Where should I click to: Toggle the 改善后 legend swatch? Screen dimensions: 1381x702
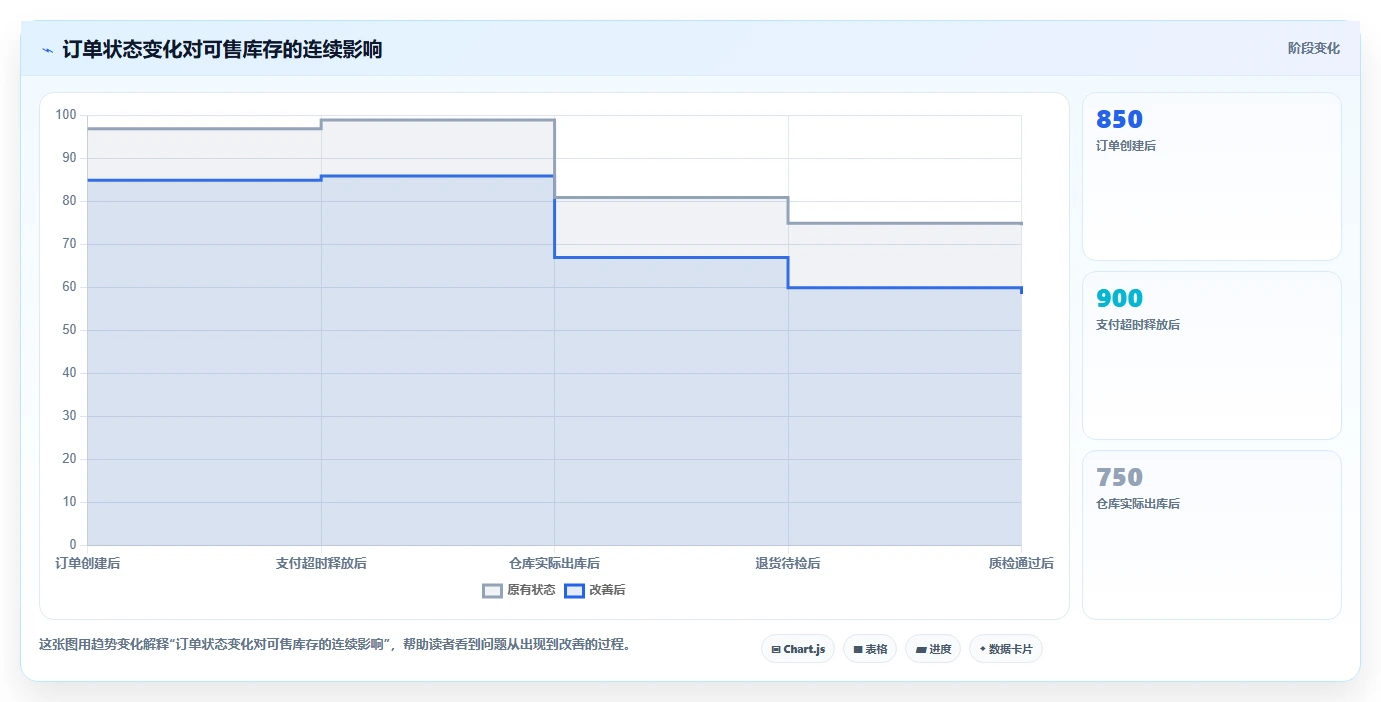(574, 590)
